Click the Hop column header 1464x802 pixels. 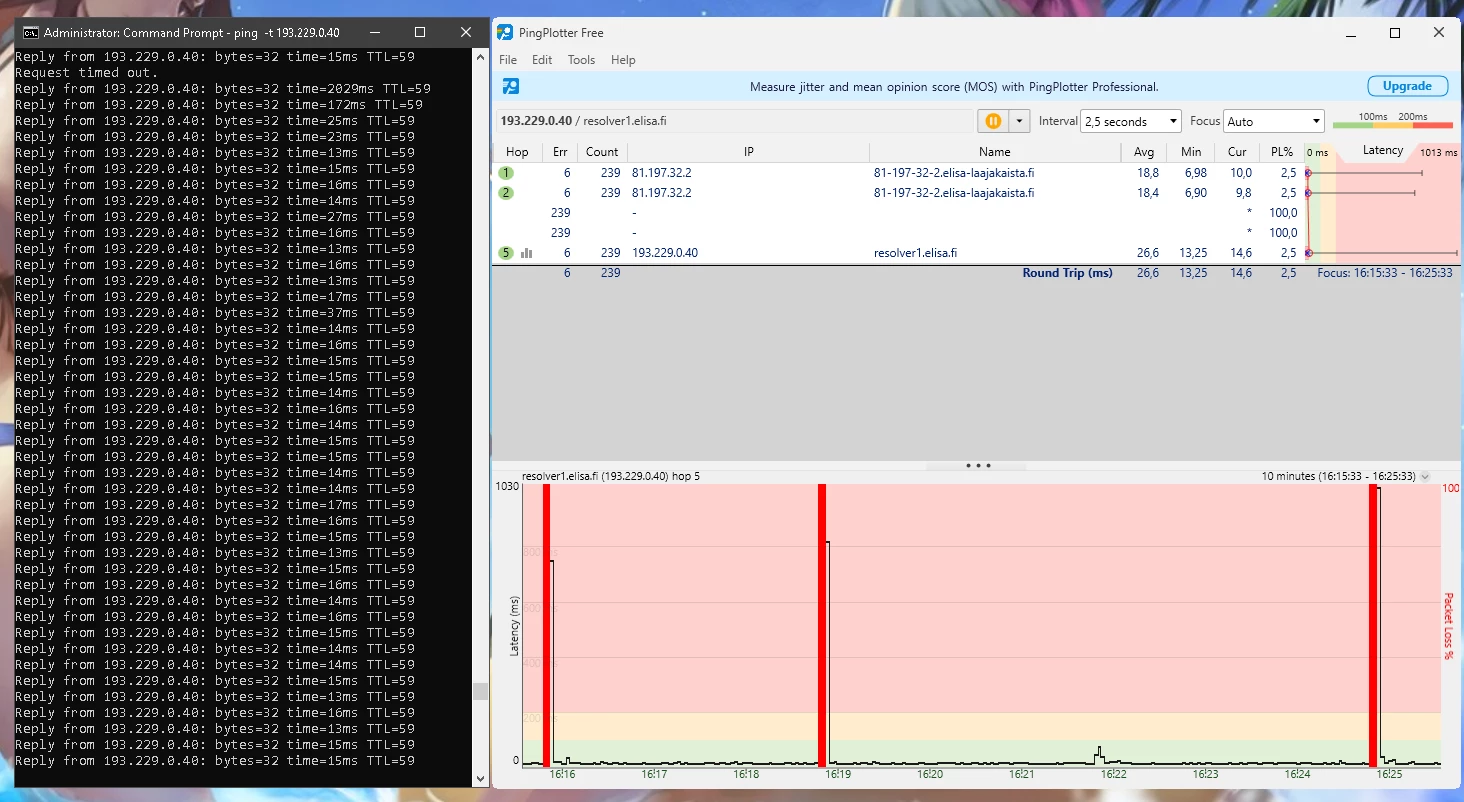point(517,152)
